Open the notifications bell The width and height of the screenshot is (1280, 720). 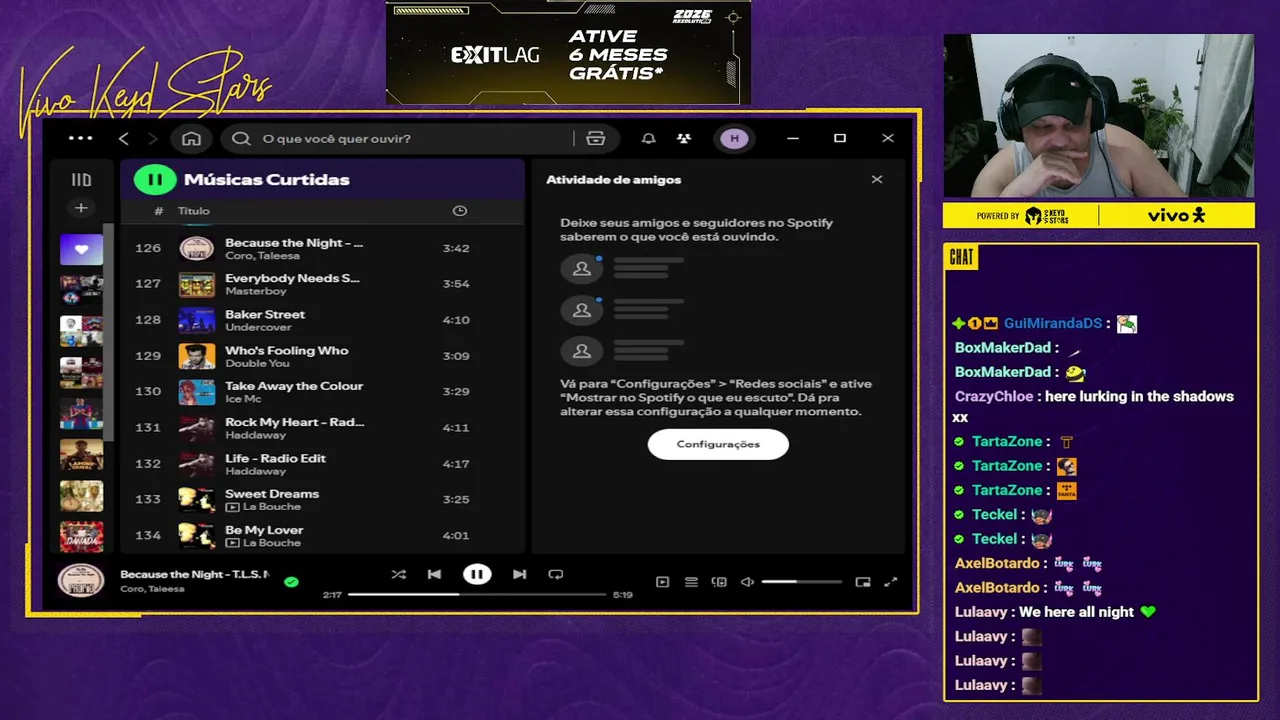pyautogui.click(x=648, y=138)
